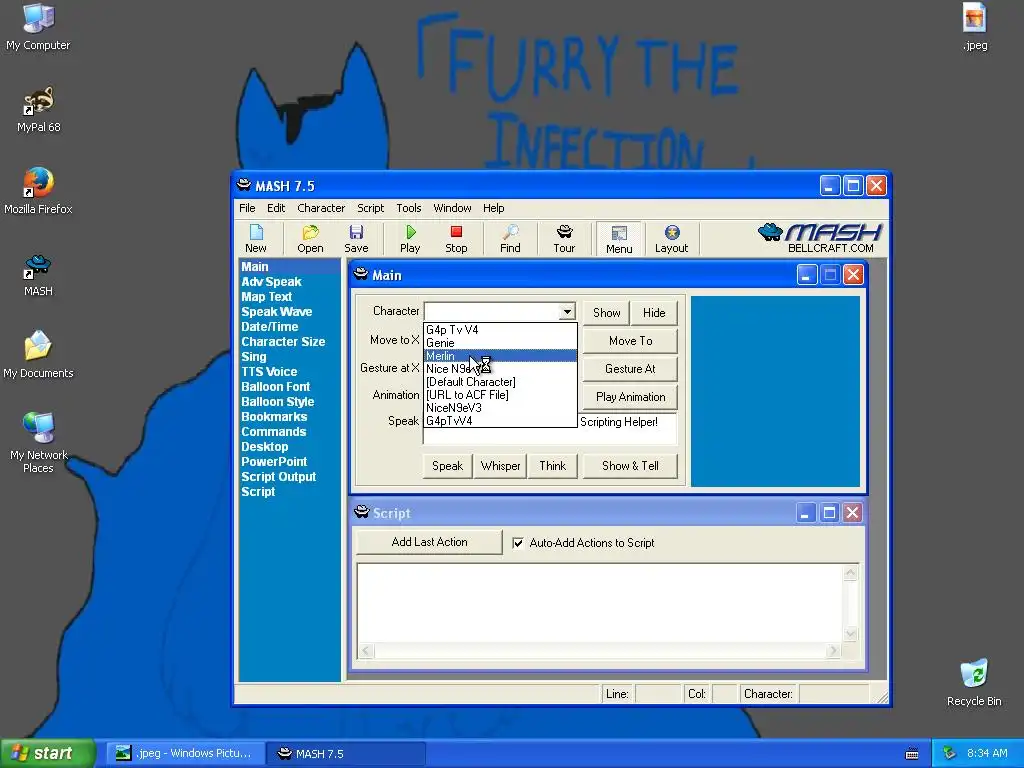This screenshot has height=768, width=1024.
Task: Open Map Text in the sidebar
Action: [x=266, y=296]
